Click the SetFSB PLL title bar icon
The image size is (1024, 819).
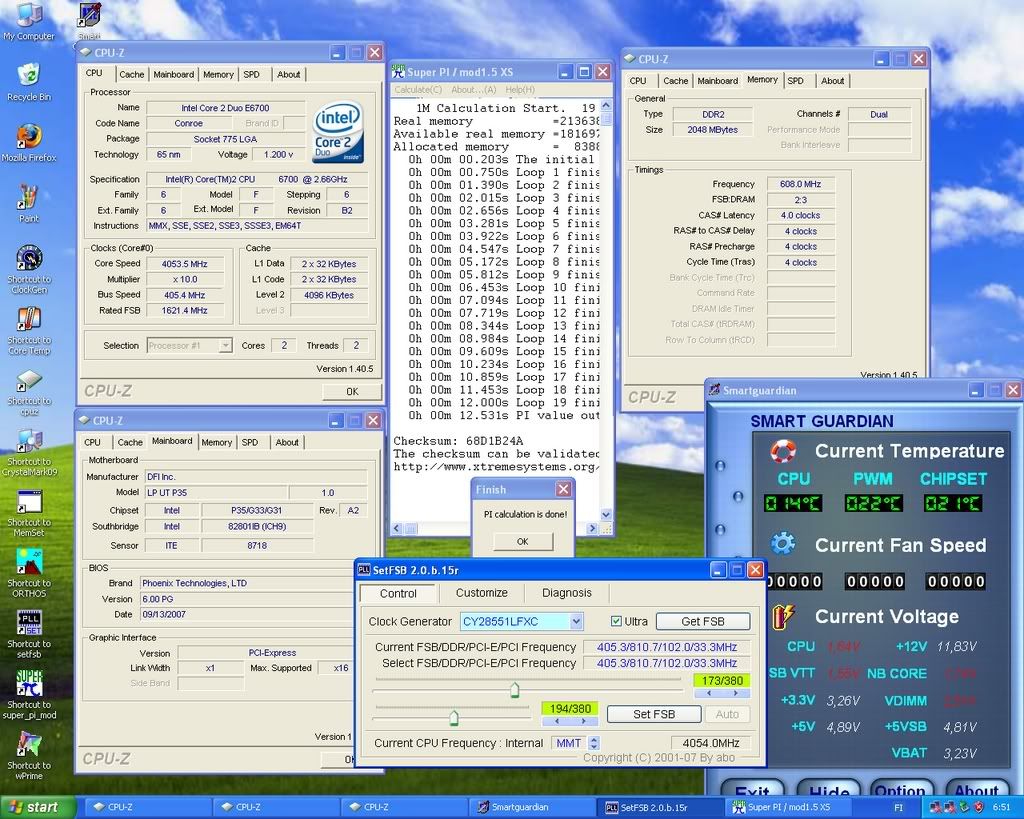click(363, 570)
